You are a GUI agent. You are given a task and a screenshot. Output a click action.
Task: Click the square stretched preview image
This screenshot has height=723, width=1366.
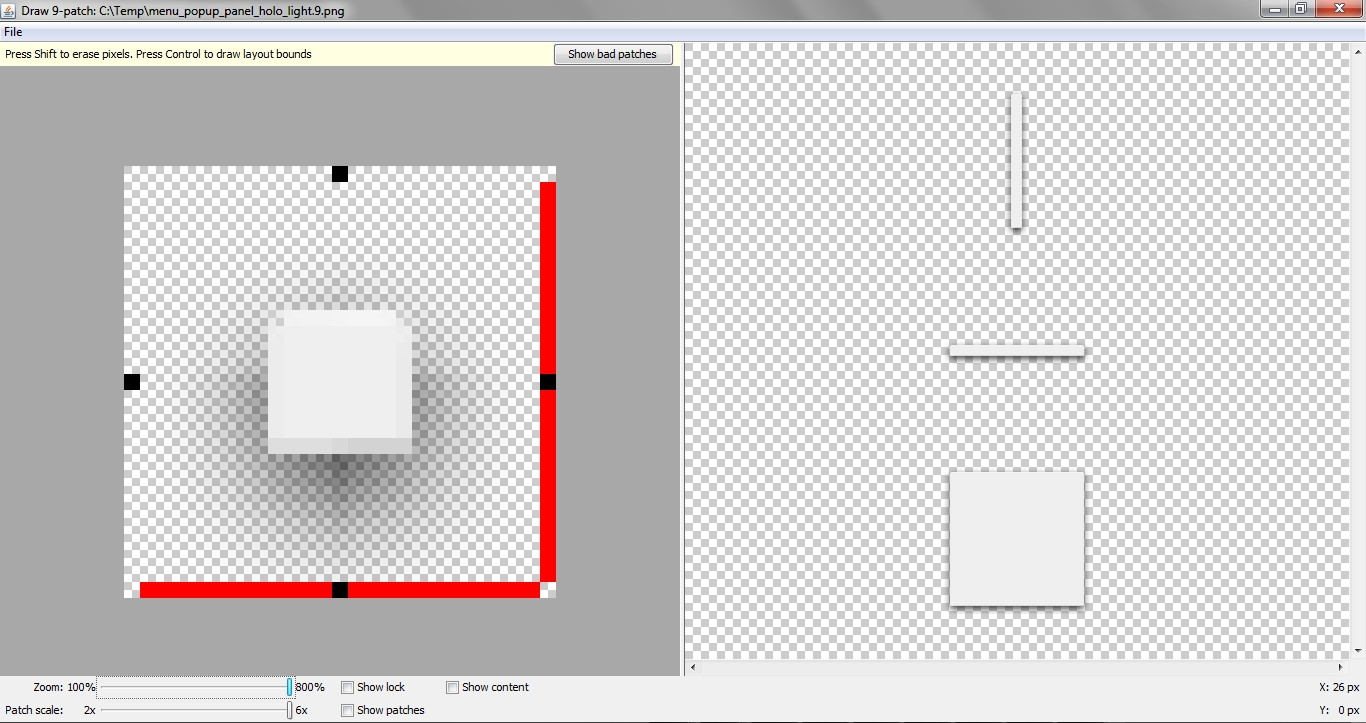1017,539
